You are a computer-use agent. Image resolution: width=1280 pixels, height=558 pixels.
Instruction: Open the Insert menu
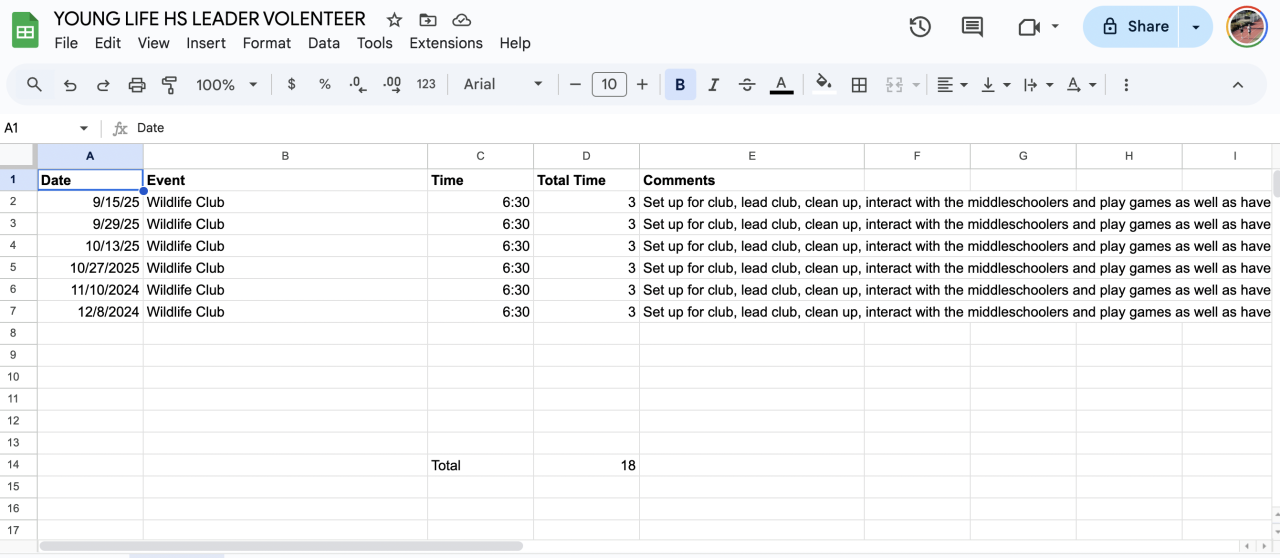point(206,43)
